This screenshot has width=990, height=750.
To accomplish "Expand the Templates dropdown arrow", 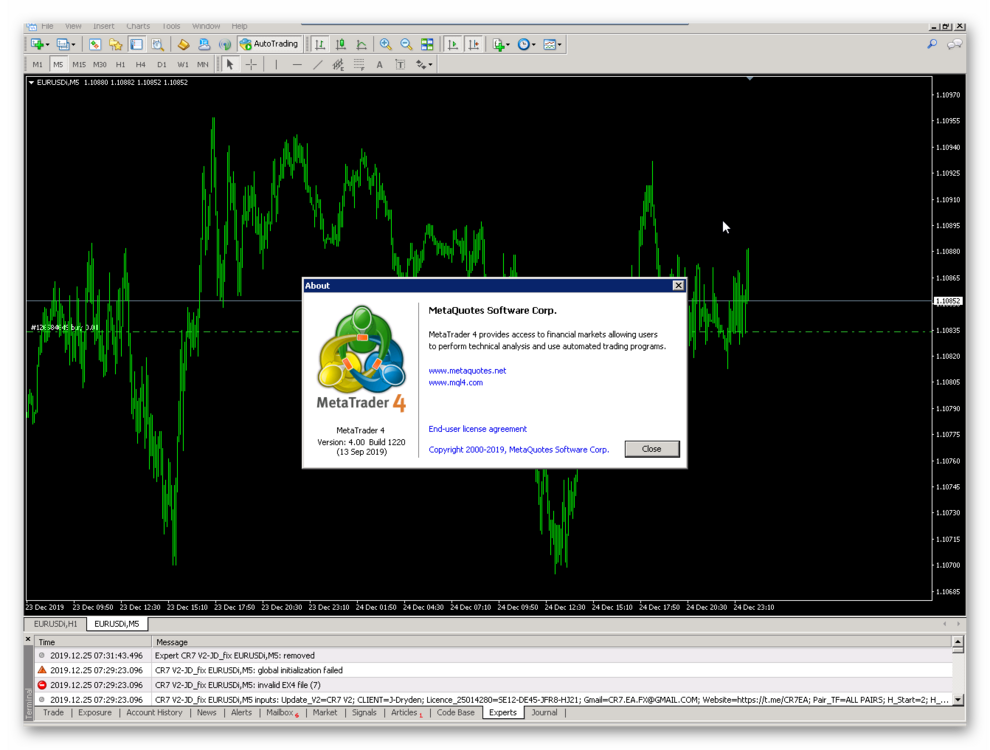I will [560, 45].
